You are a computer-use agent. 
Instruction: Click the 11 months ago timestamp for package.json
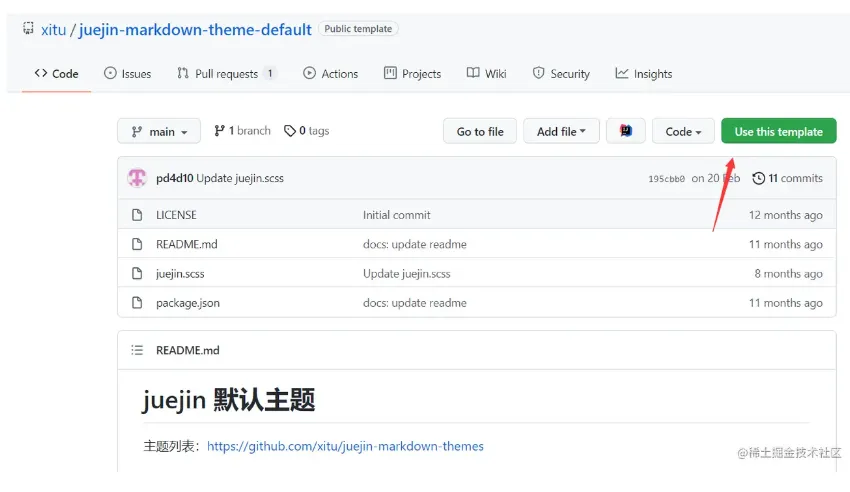point(785,303)
